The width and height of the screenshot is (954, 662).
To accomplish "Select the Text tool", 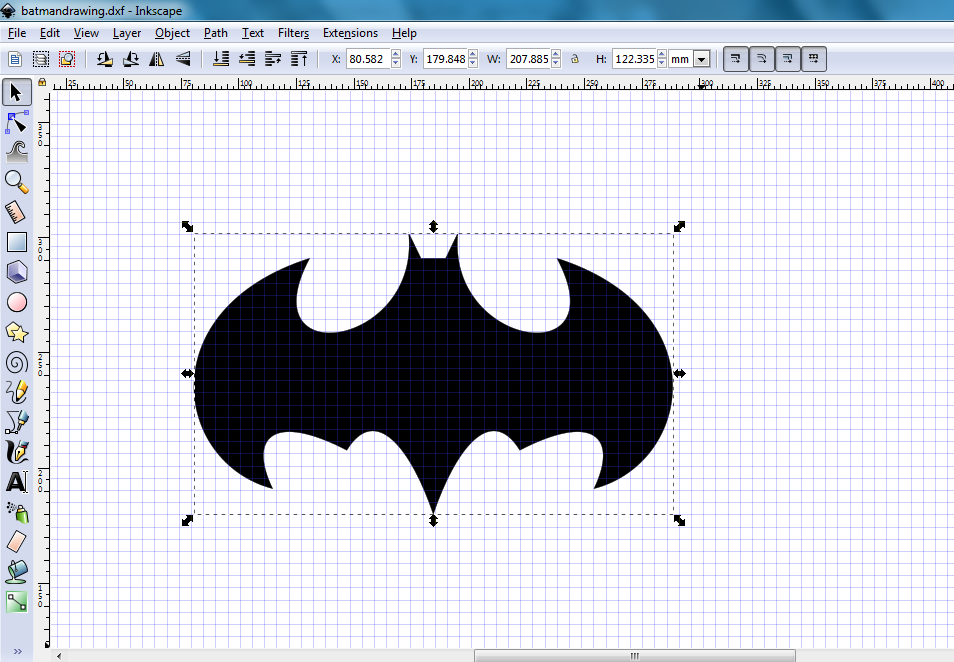I will [x=16, y=482].
